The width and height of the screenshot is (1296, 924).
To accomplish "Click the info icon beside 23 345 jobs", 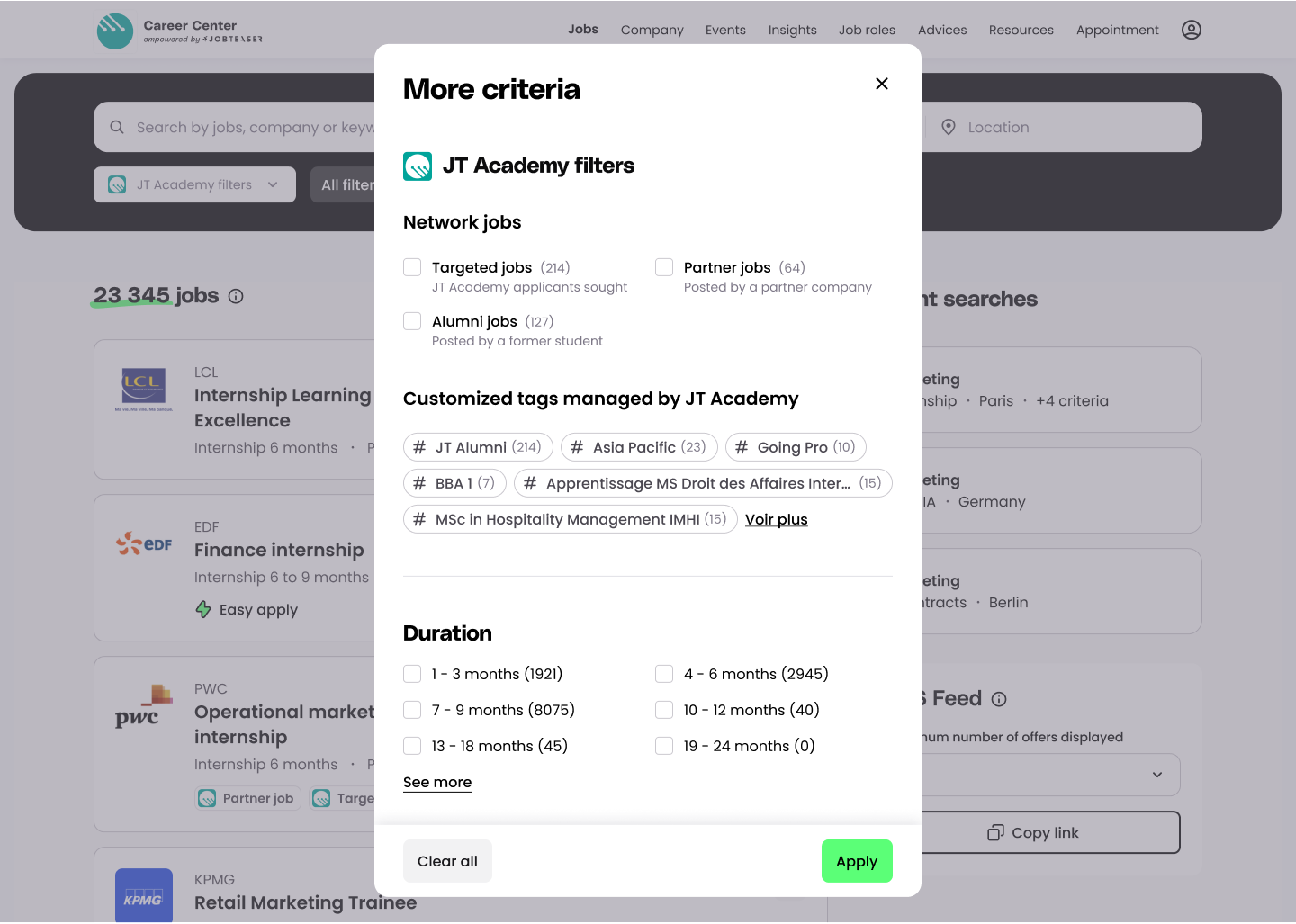I will pyautogui.click(x=236, y=296).
